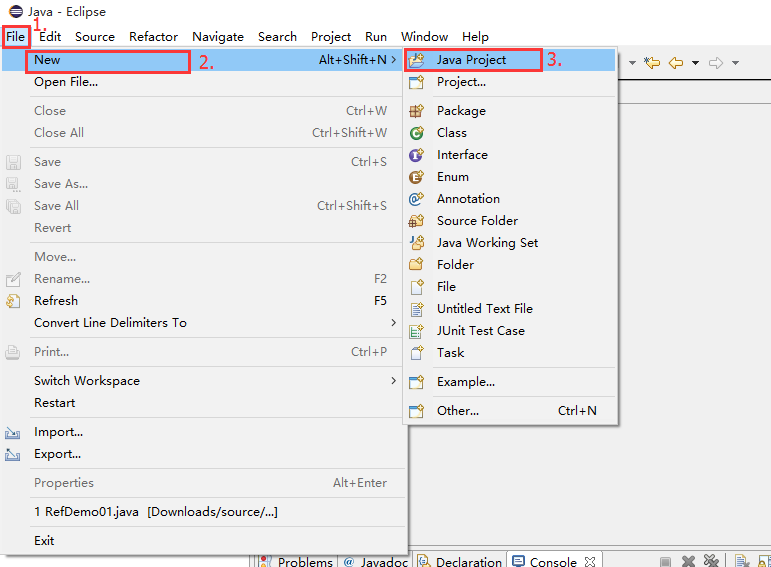The height and width of the screenshot is (567, 771).
Task: Click greyed Save All entry
Action: click(204, 206)
